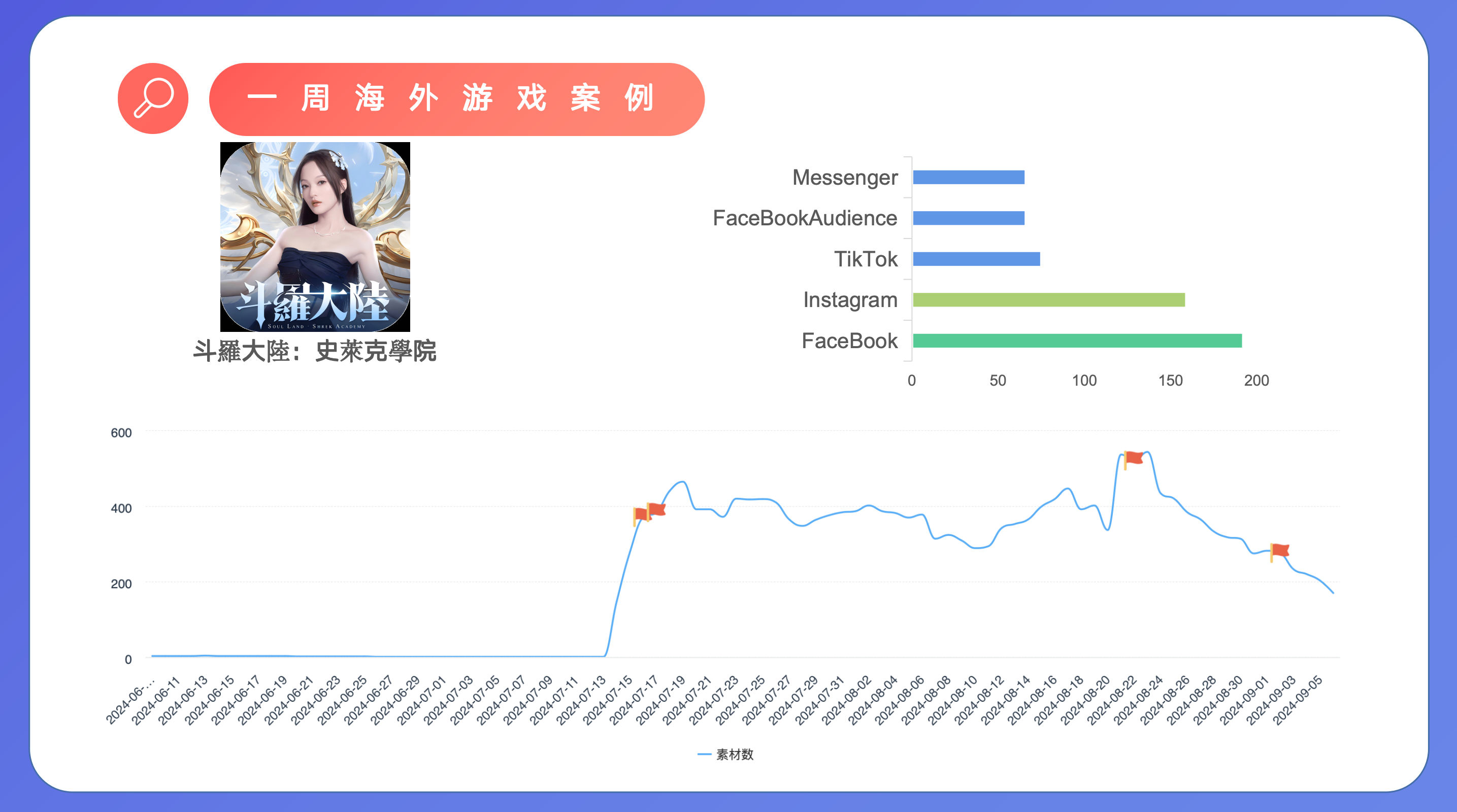Click the 50 tick on bar chart axis
This screenshot has width=1457, height=812.
coord(998,381)
